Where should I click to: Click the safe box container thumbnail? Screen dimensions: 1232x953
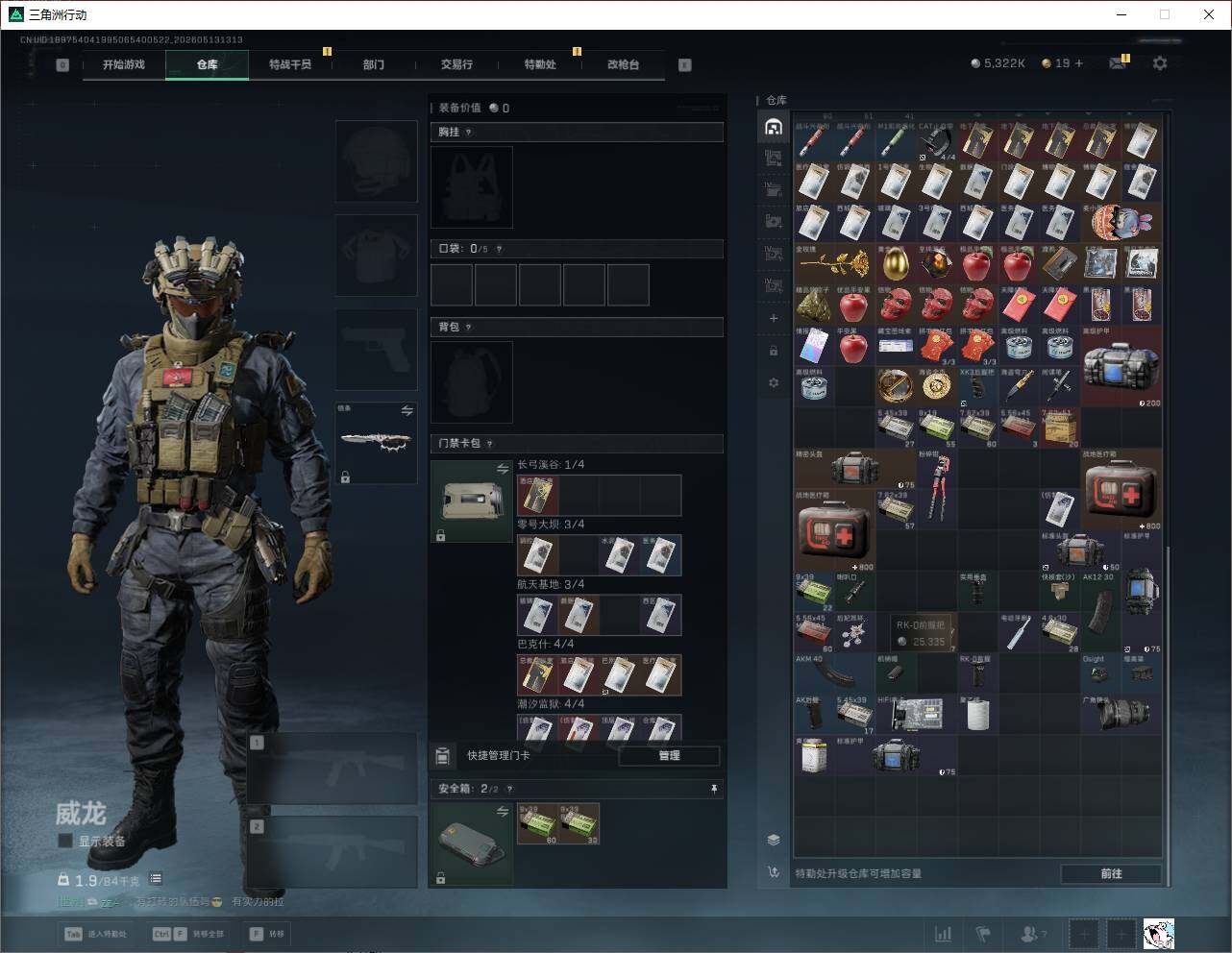tap(472, 844)
